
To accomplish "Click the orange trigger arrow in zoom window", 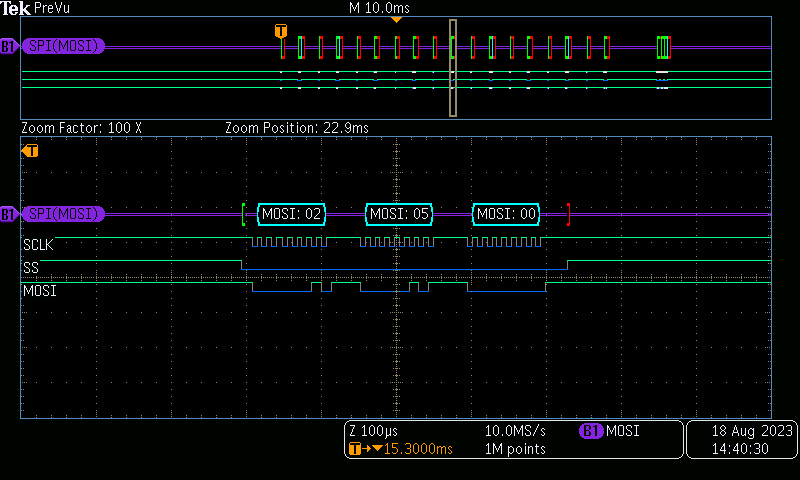I will point(30,151).
